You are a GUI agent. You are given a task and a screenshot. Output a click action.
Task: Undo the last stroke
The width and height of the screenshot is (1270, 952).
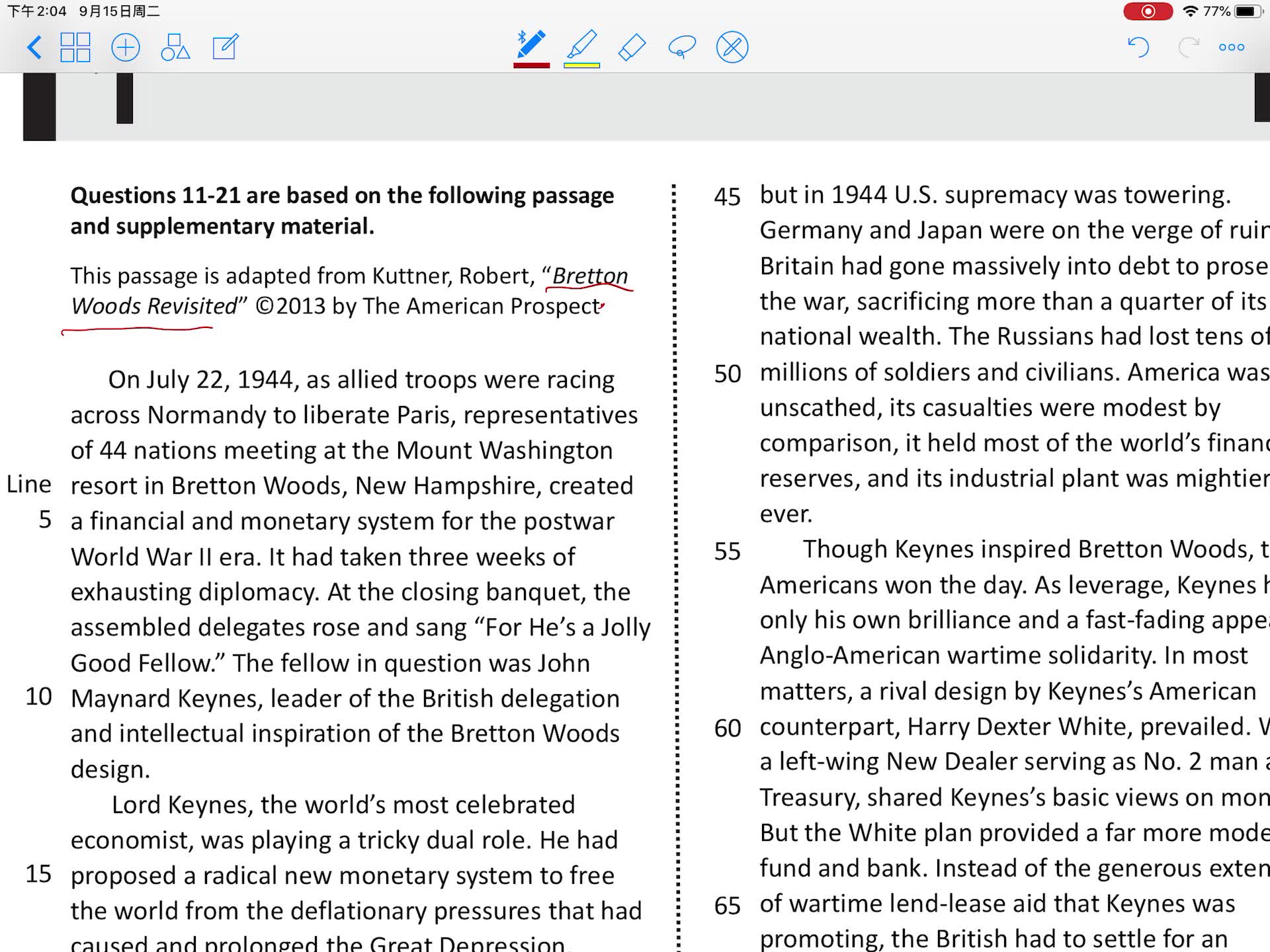coord(1138,48)
